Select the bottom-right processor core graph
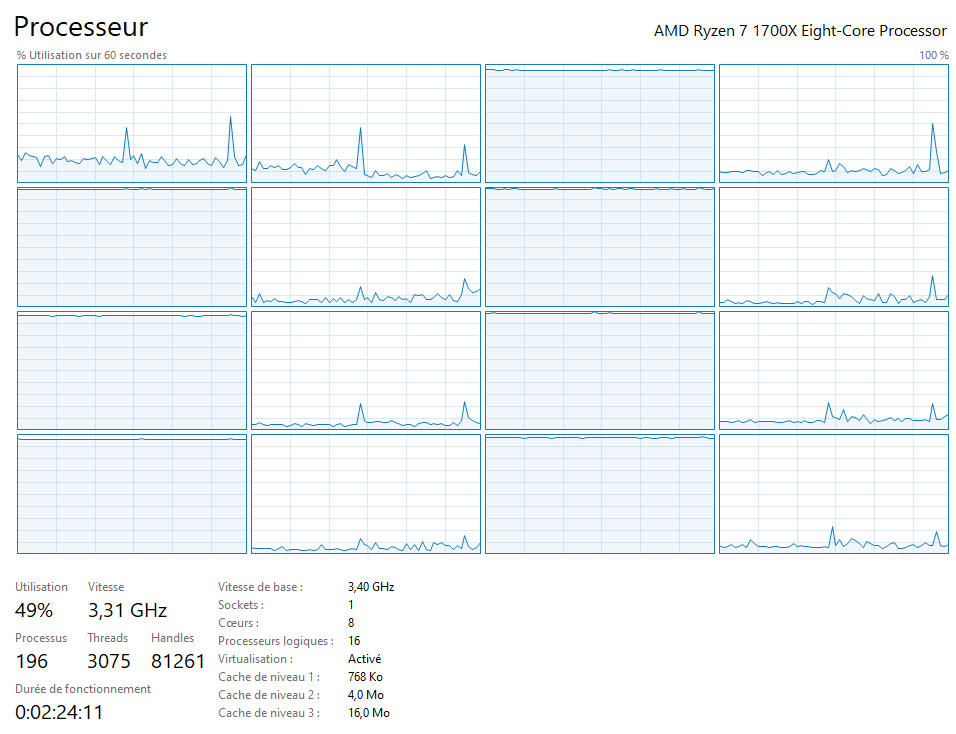956x734 pixels. pyautogui.click(x=834, y=493)
